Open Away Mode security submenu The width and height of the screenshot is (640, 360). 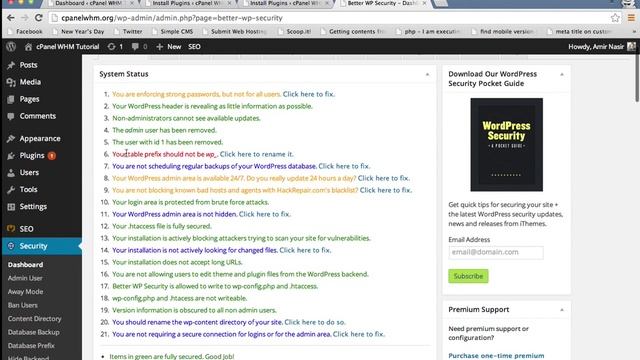pos(25,291)
